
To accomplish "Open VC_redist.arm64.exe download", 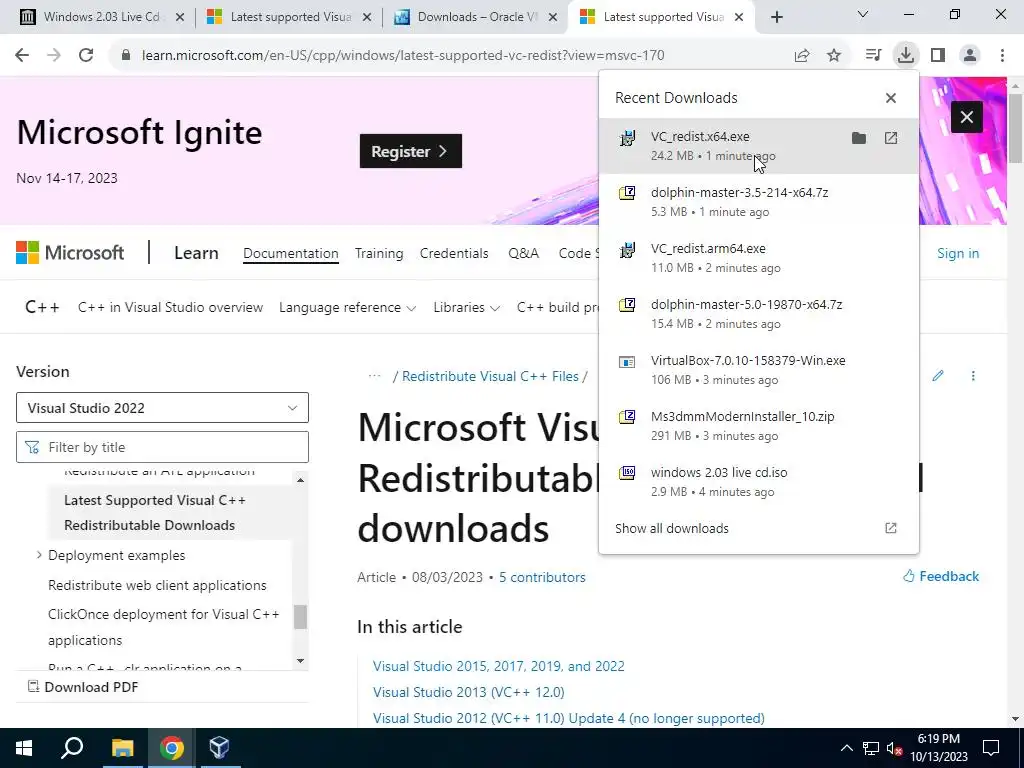I will click(758, 258).
